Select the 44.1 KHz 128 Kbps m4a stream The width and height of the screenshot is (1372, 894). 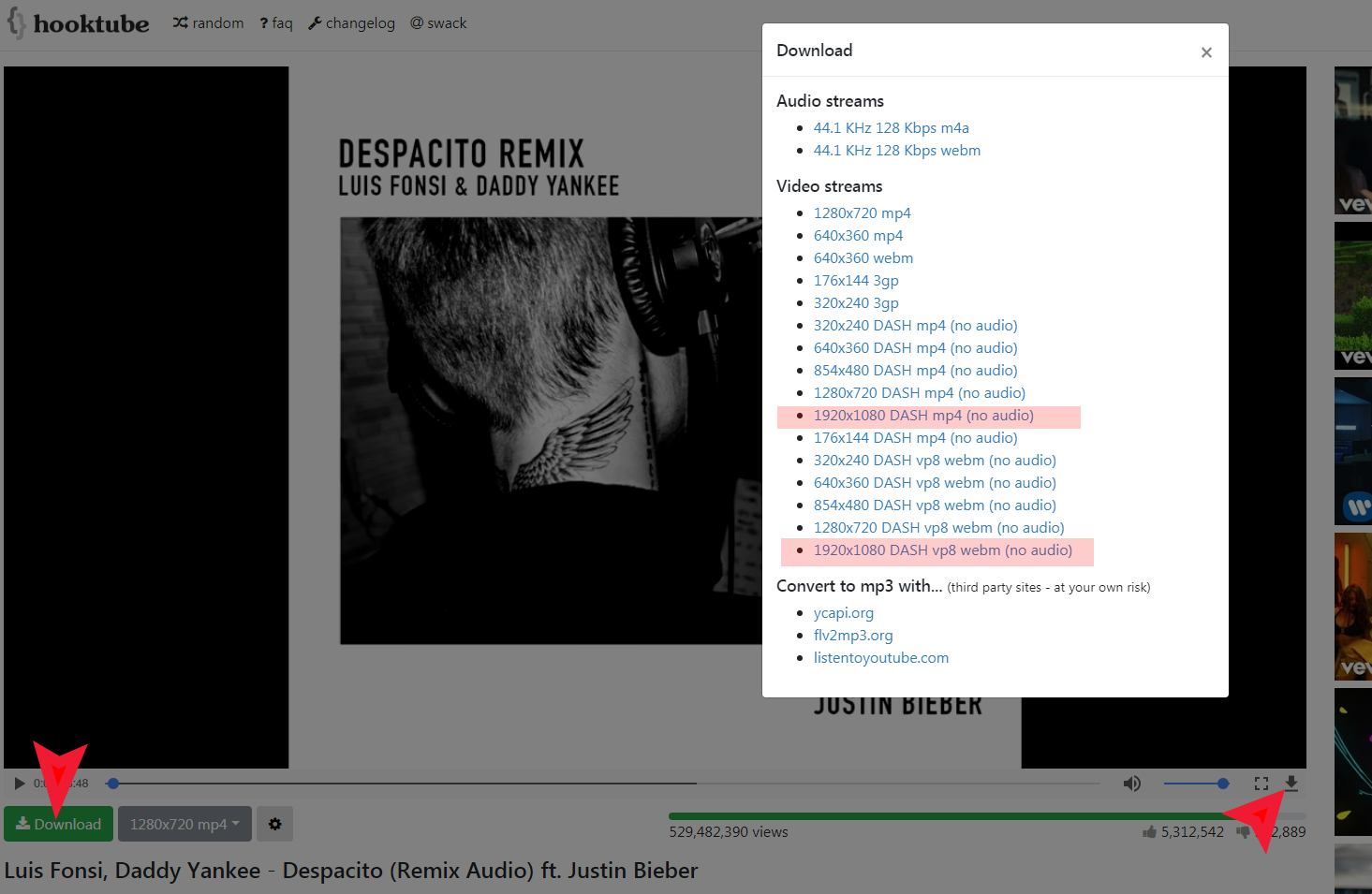[891, 128]
